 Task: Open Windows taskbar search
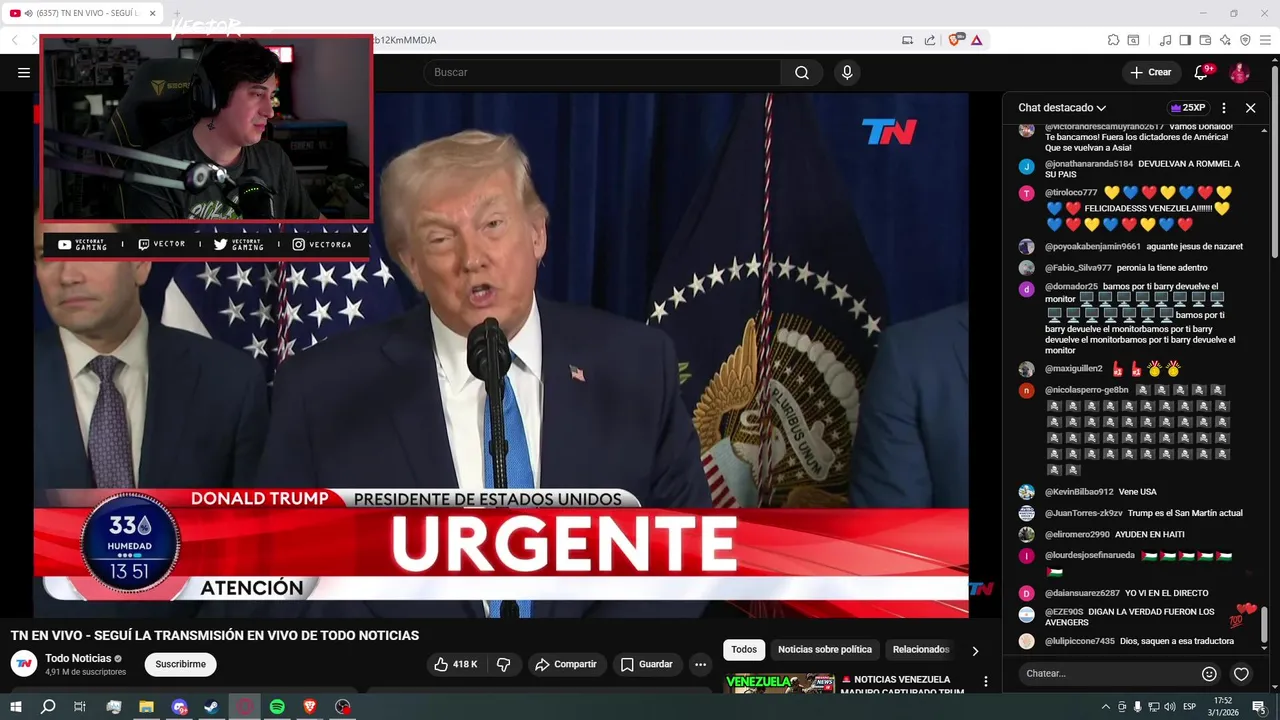(x=48, y=707)
